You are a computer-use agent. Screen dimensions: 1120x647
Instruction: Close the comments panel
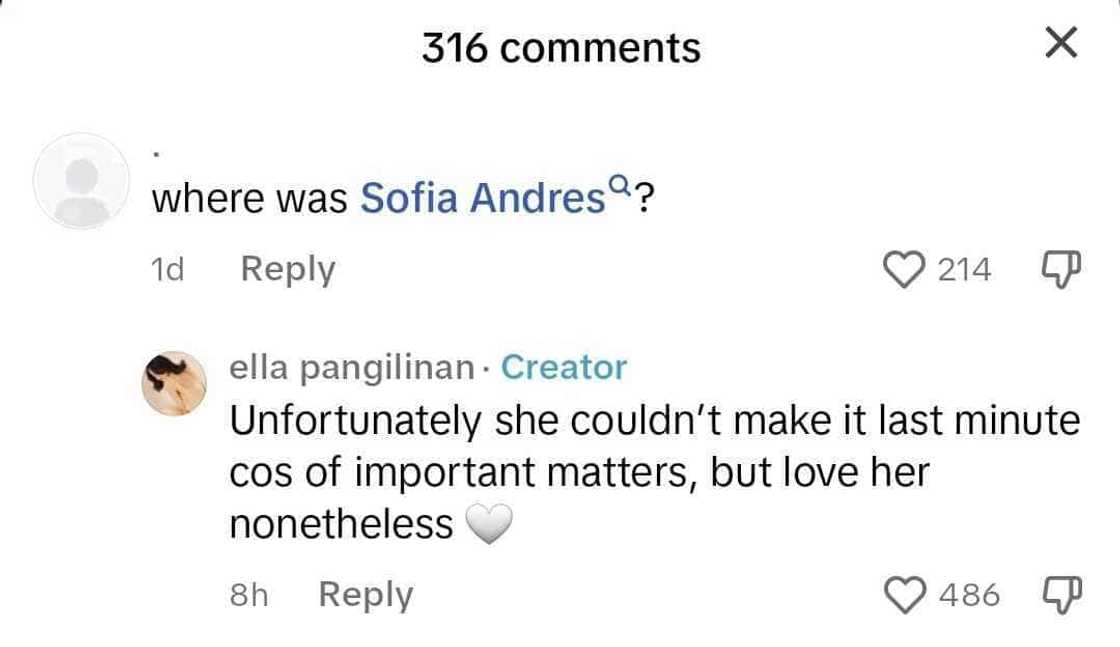[1060, 44]
